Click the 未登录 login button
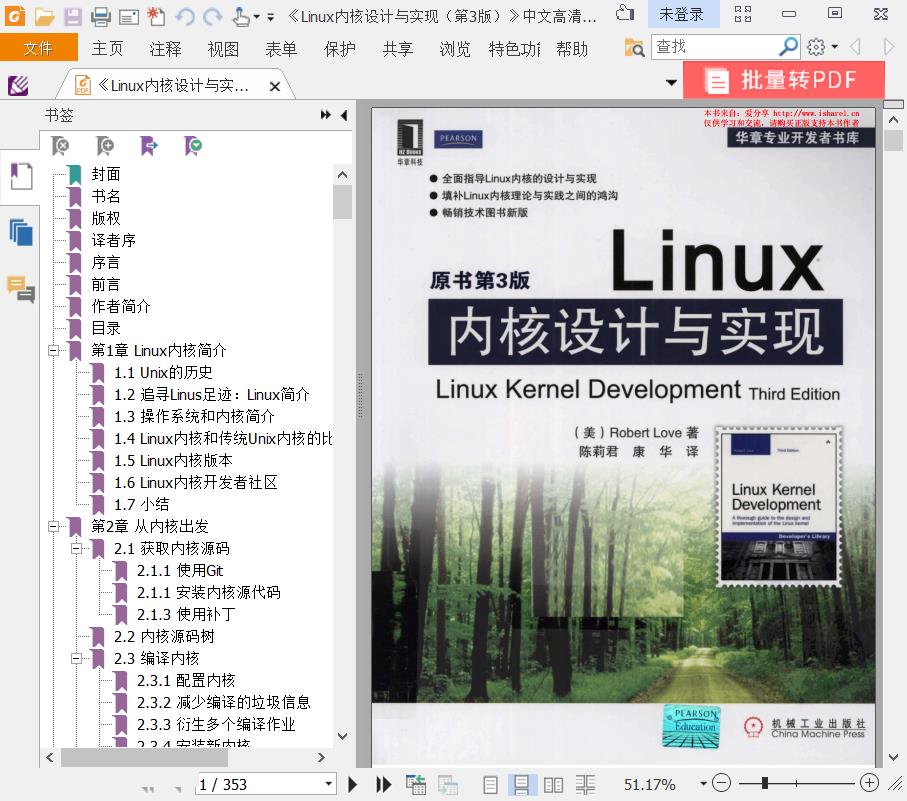Screen dimensions: 907x801 (x=681, y=14)
